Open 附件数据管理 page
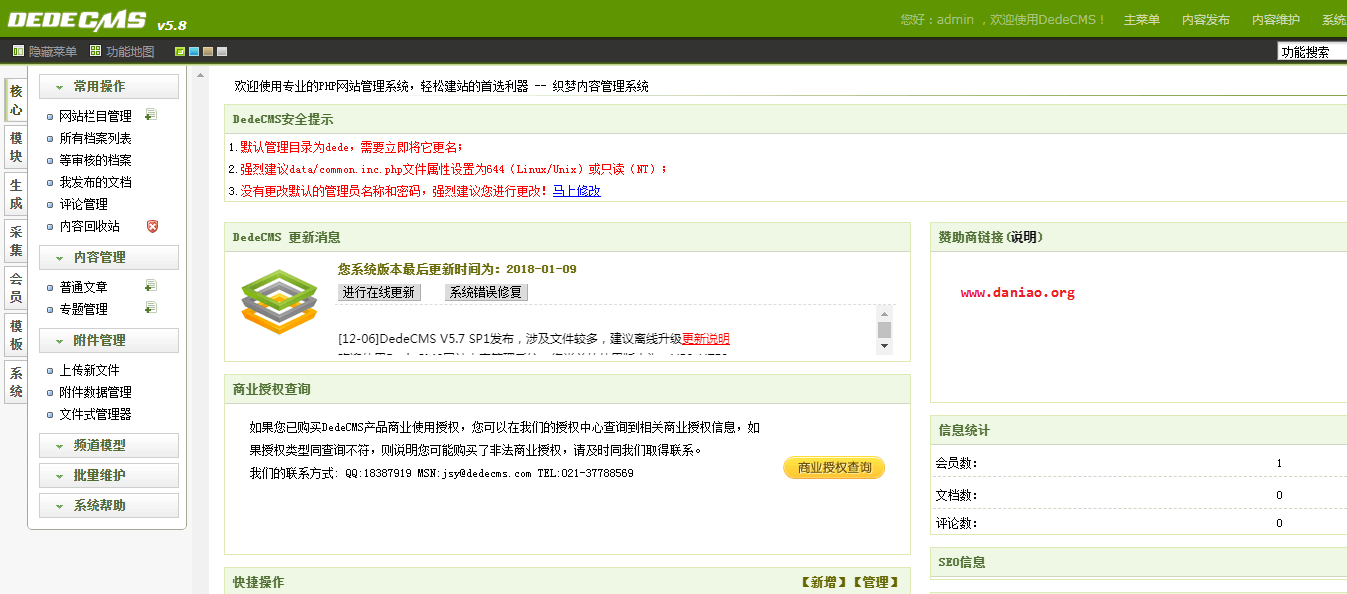1347x594 pixels. pos(95,392)
